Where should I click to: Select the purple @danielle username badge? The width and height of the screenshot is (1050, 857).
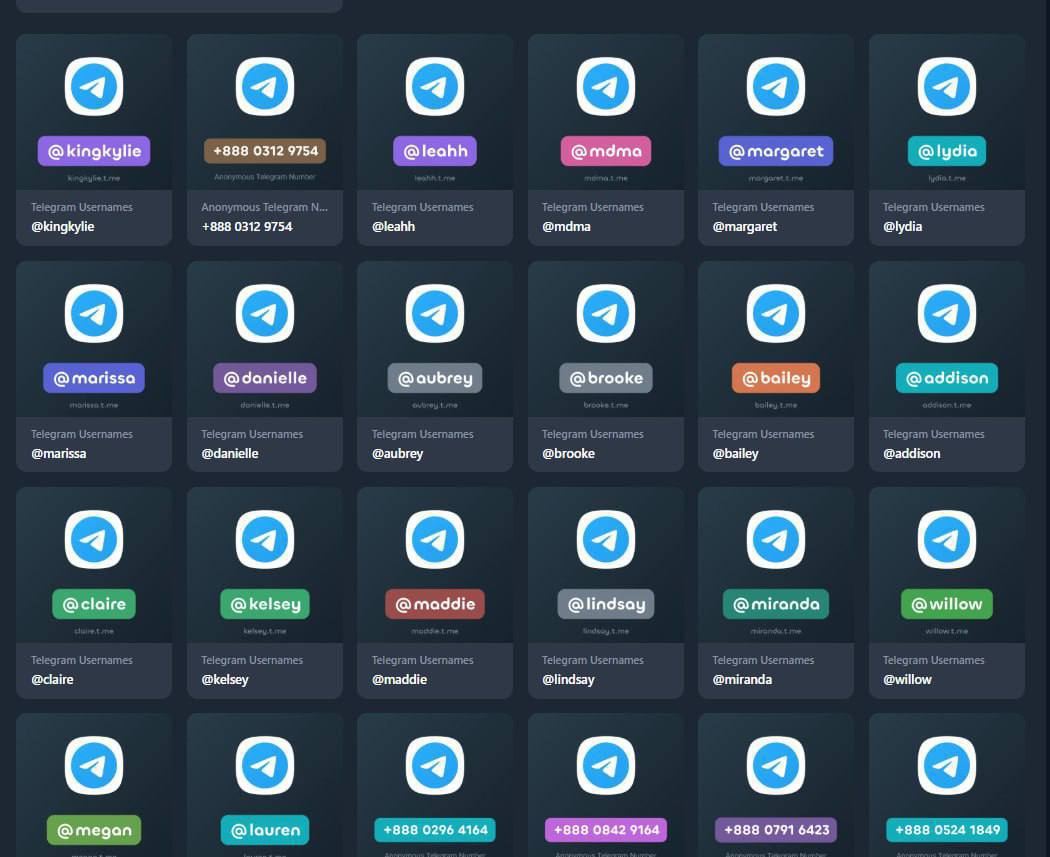(265, 378)
